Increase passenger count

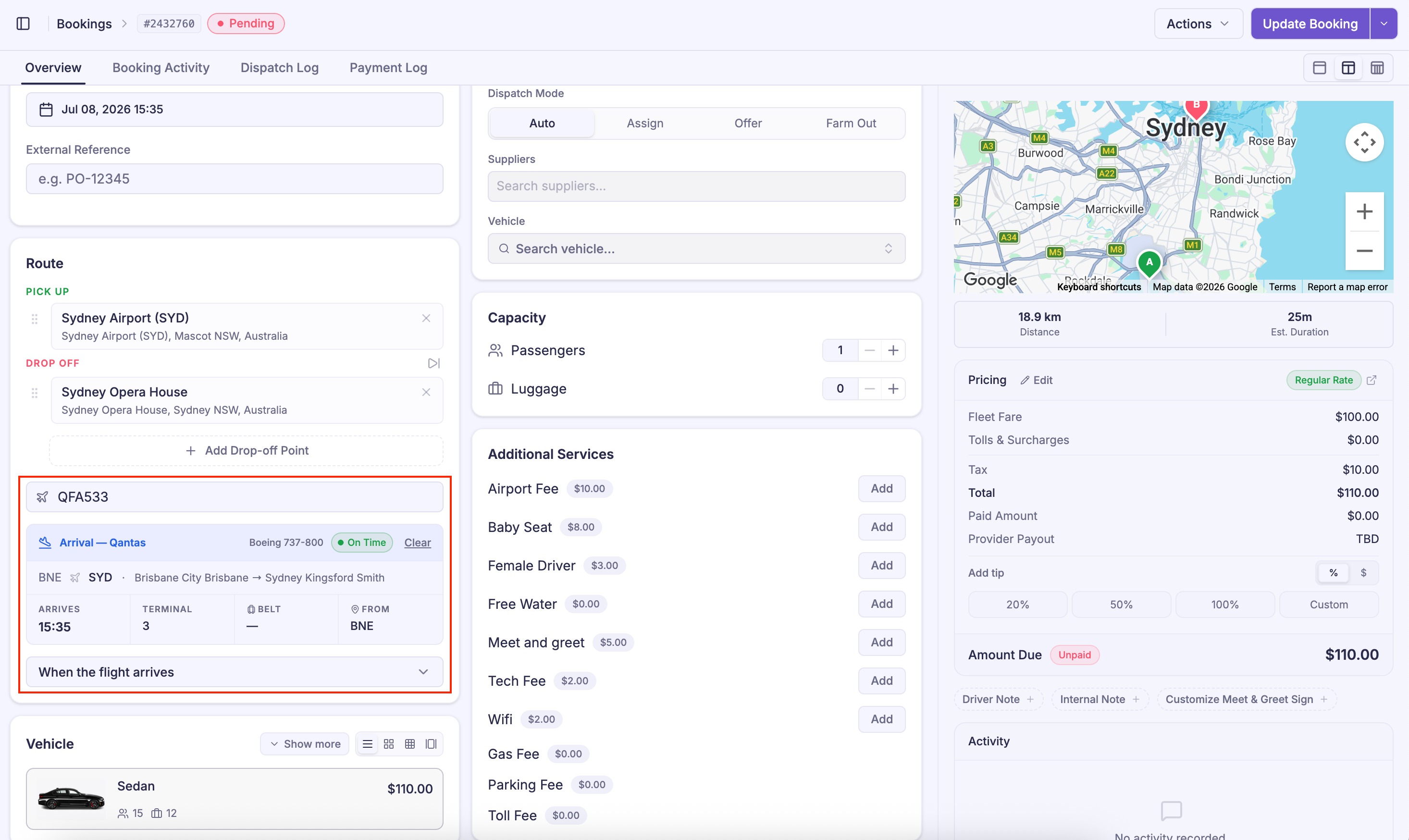893,350
